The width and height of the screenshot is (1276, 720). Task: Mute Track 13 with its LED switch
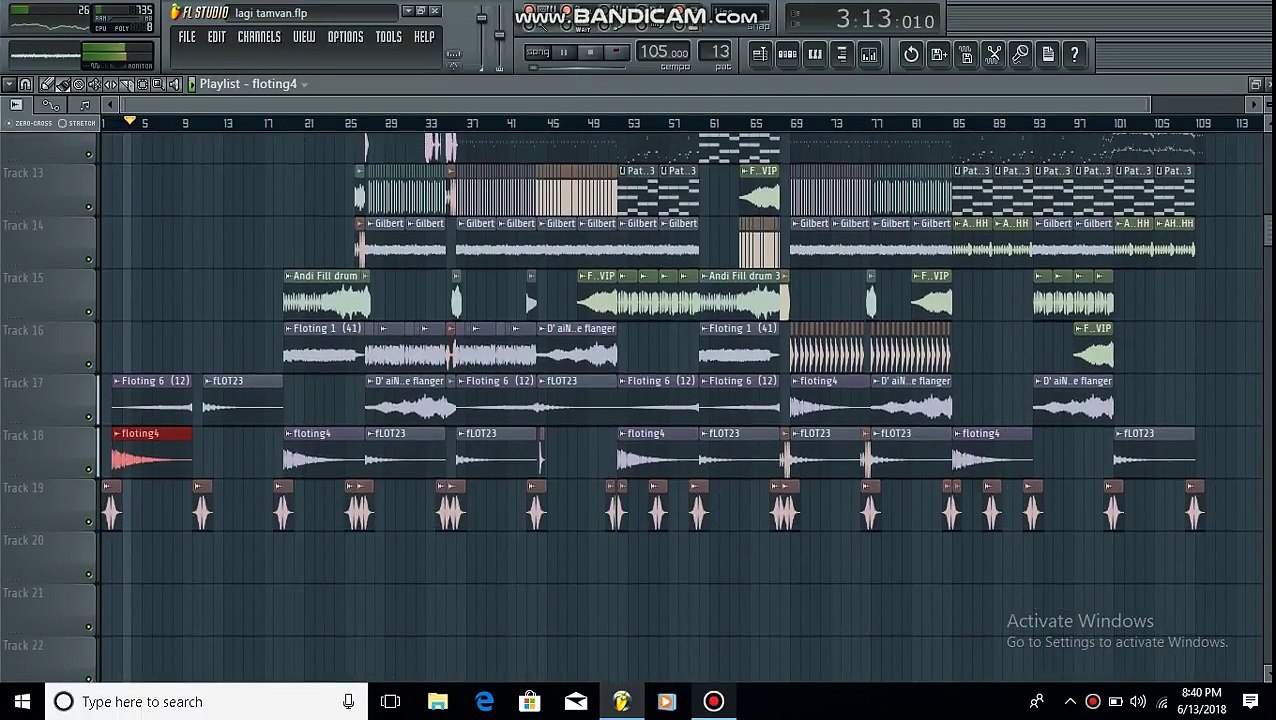pos(88,207)
